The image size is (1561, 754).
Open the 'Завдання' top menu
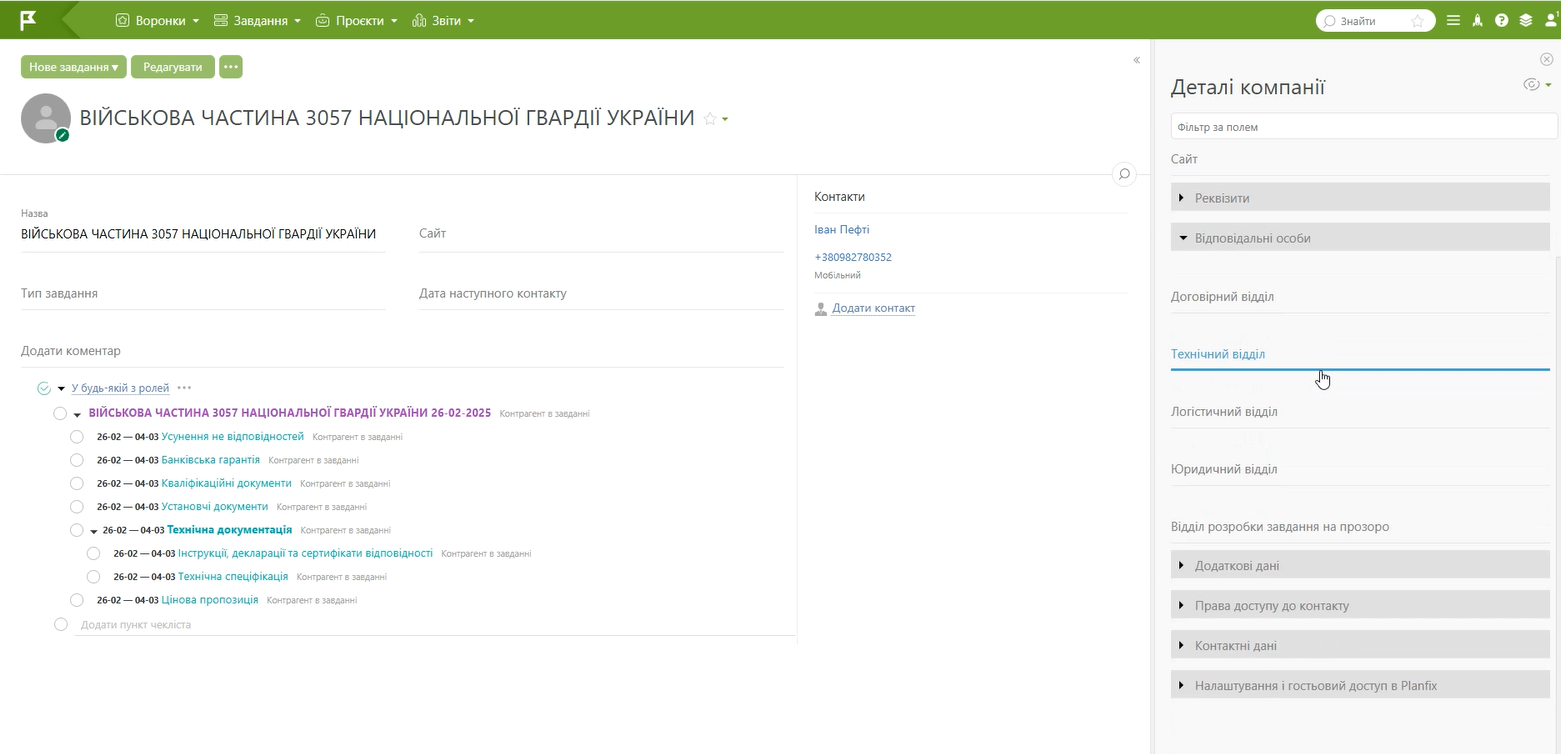[257, 21]
